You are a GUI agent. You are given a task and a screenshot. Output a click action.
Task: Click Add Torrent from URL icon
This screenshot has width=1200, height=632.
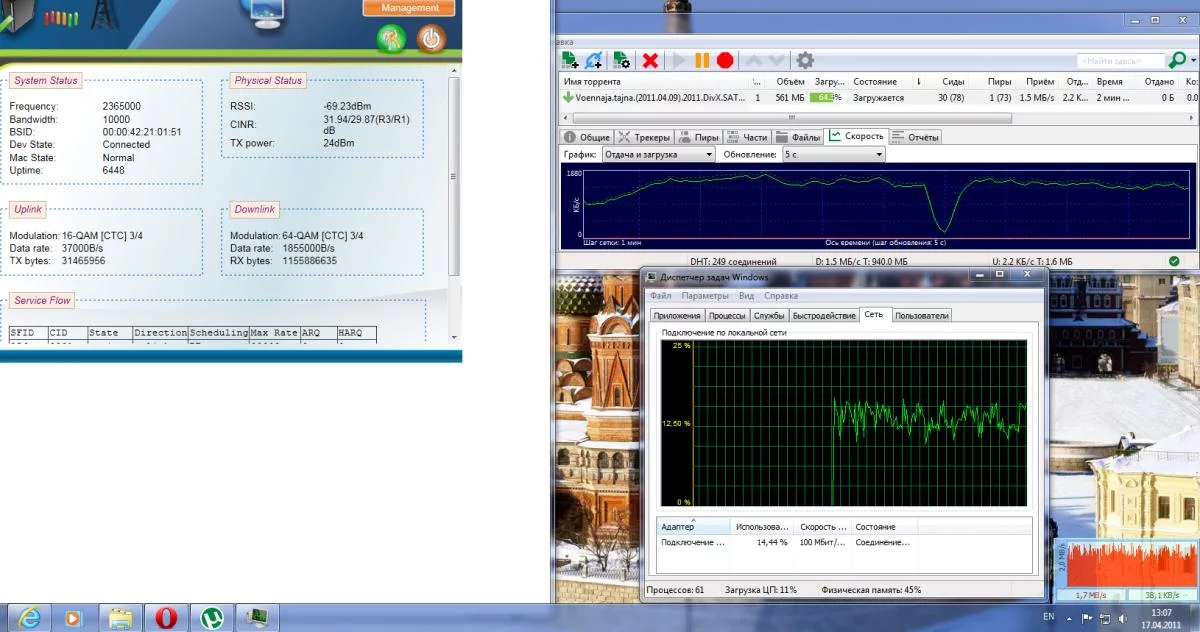pos(594,61)
